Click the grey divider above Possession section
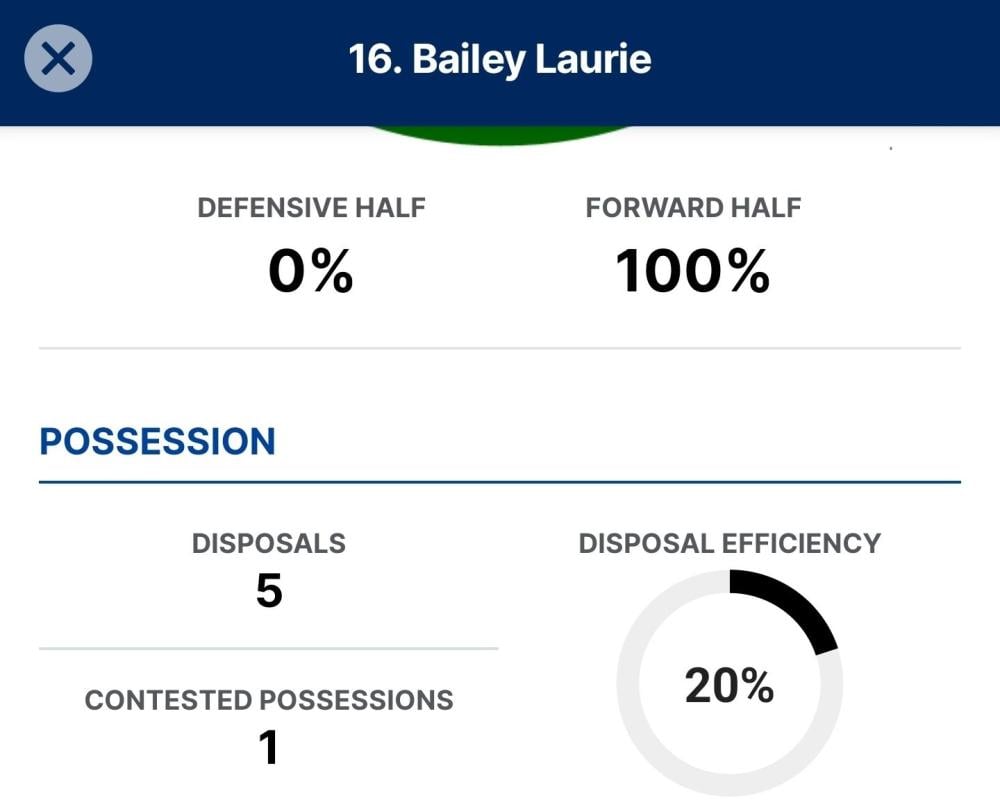 coord(500,348)
